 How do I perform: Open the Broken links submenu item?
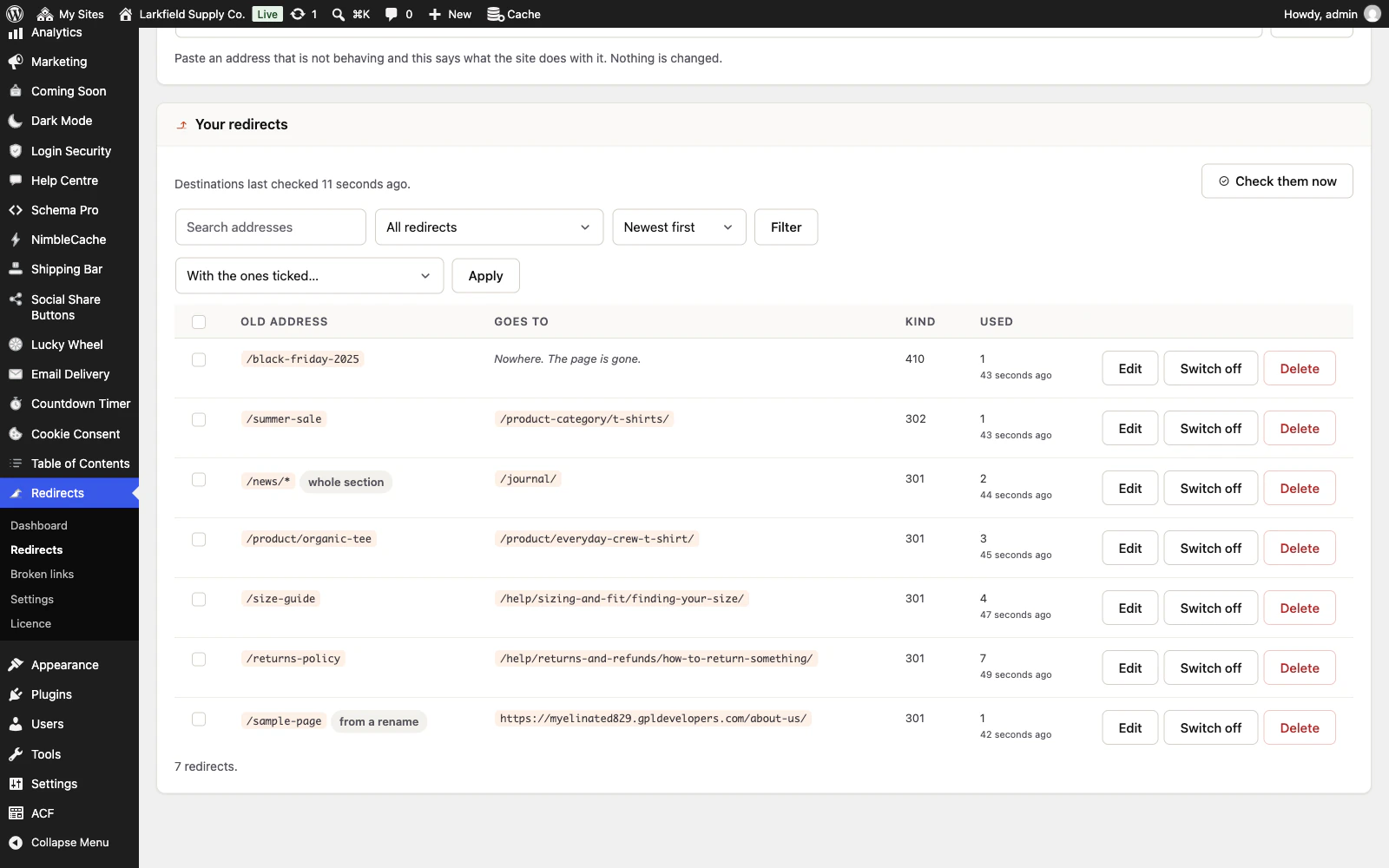[x=42, y=575]
